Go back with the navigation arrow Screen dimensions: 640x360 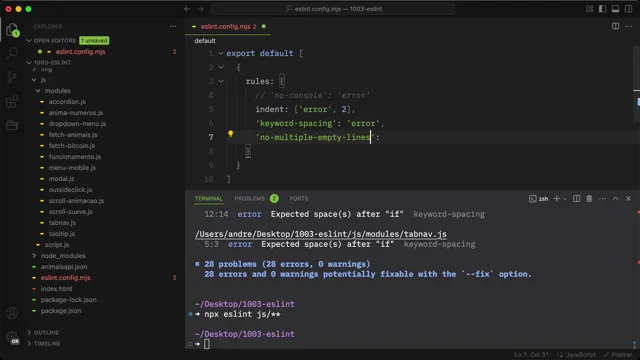coord(187,9)
